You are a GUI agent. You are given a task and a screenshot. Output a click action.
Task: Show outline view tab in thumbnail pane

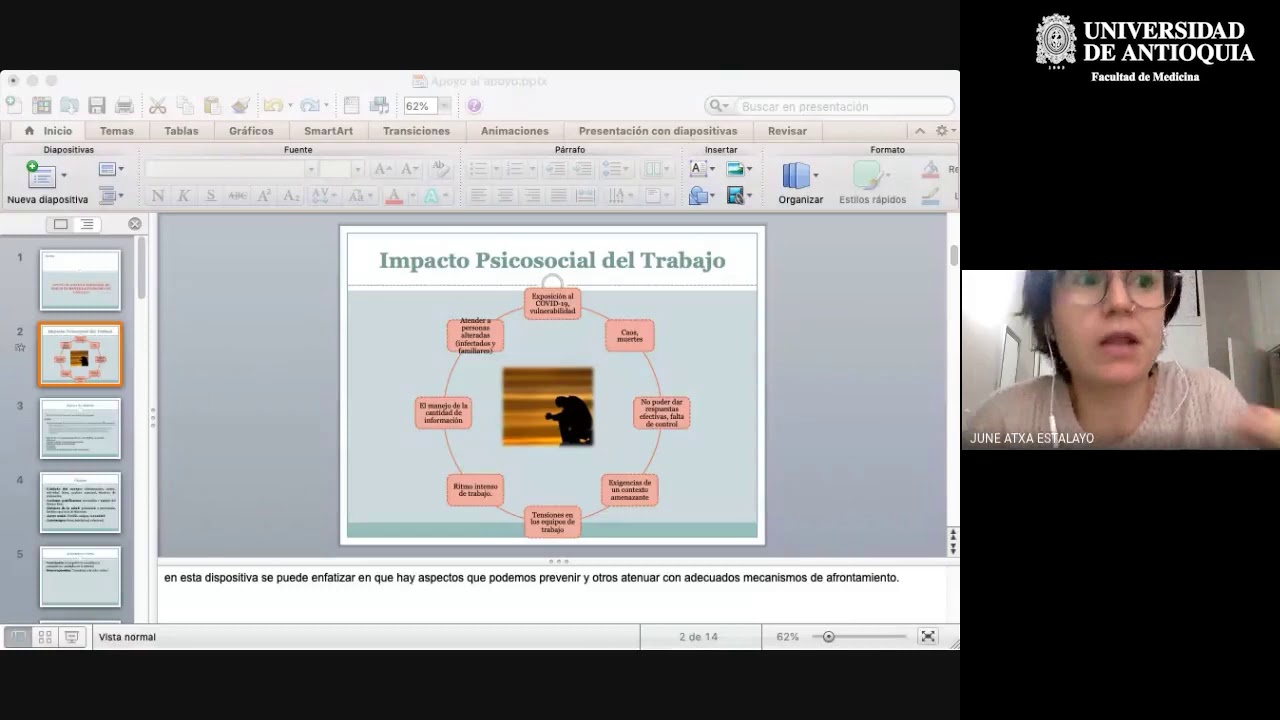tap(87, 224)
